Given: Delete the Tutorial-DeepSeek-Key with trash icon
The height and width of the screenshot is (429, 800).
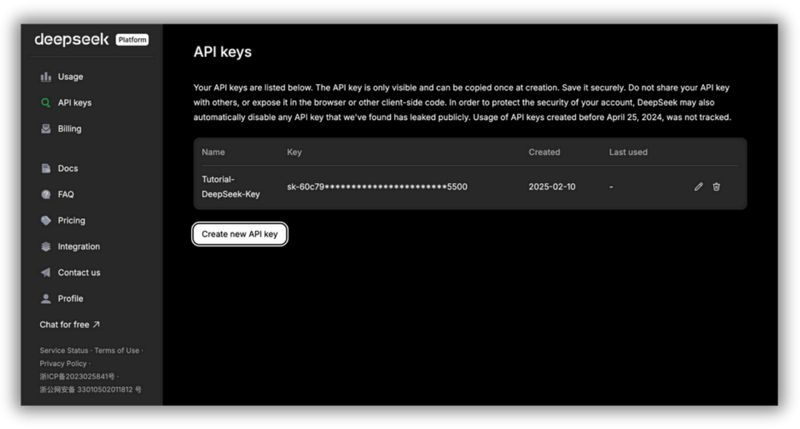Looking at the screenshot, I should pos(716,187).
